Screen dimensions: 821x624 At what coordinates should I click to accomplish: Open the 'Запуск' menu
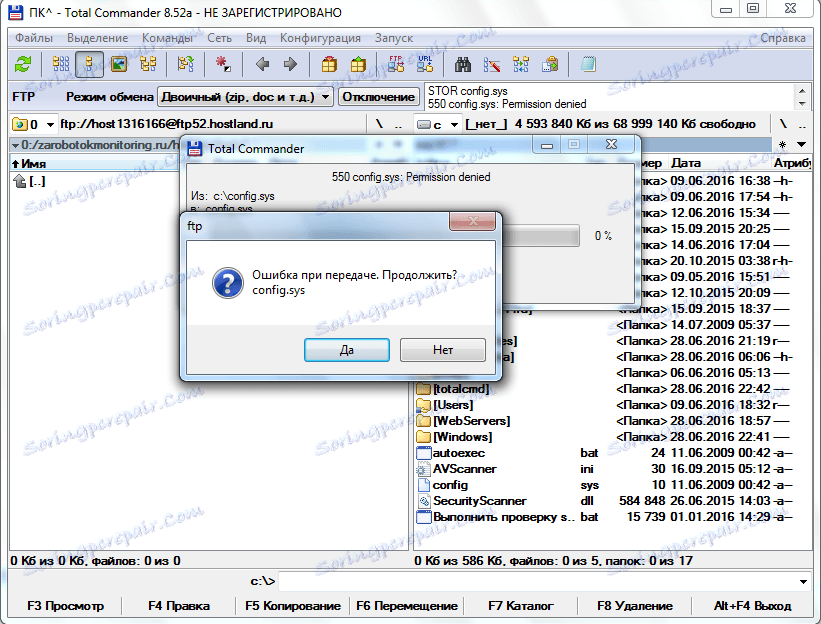pyautogui.click(x=394, y=38)
